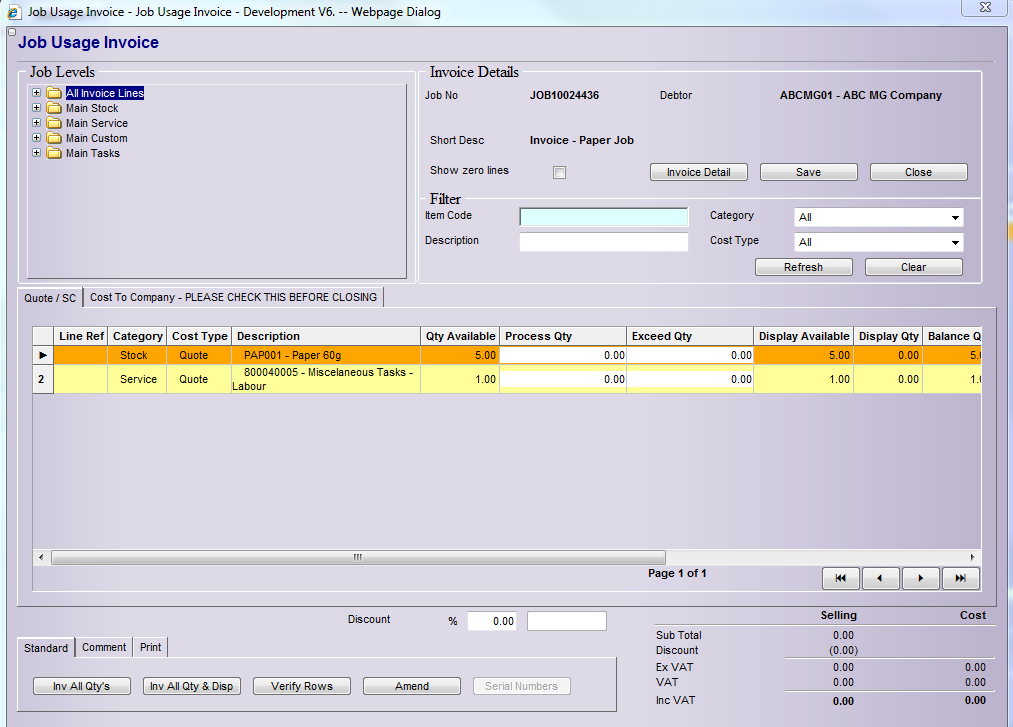Open the Comment tab
1013x727 pixels.
104,647
